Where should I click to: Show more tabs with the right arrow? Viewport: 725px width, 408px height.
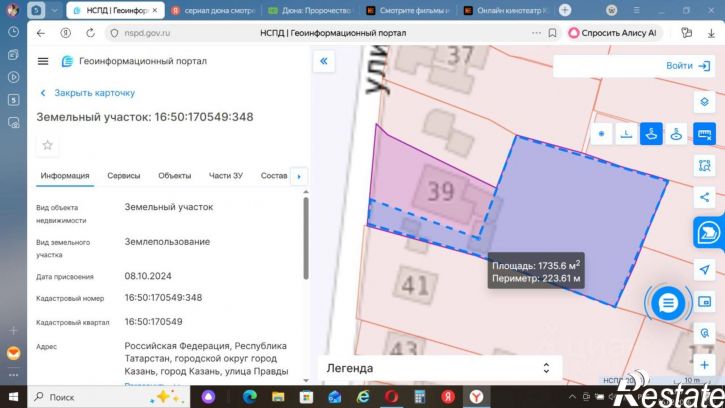299,176
